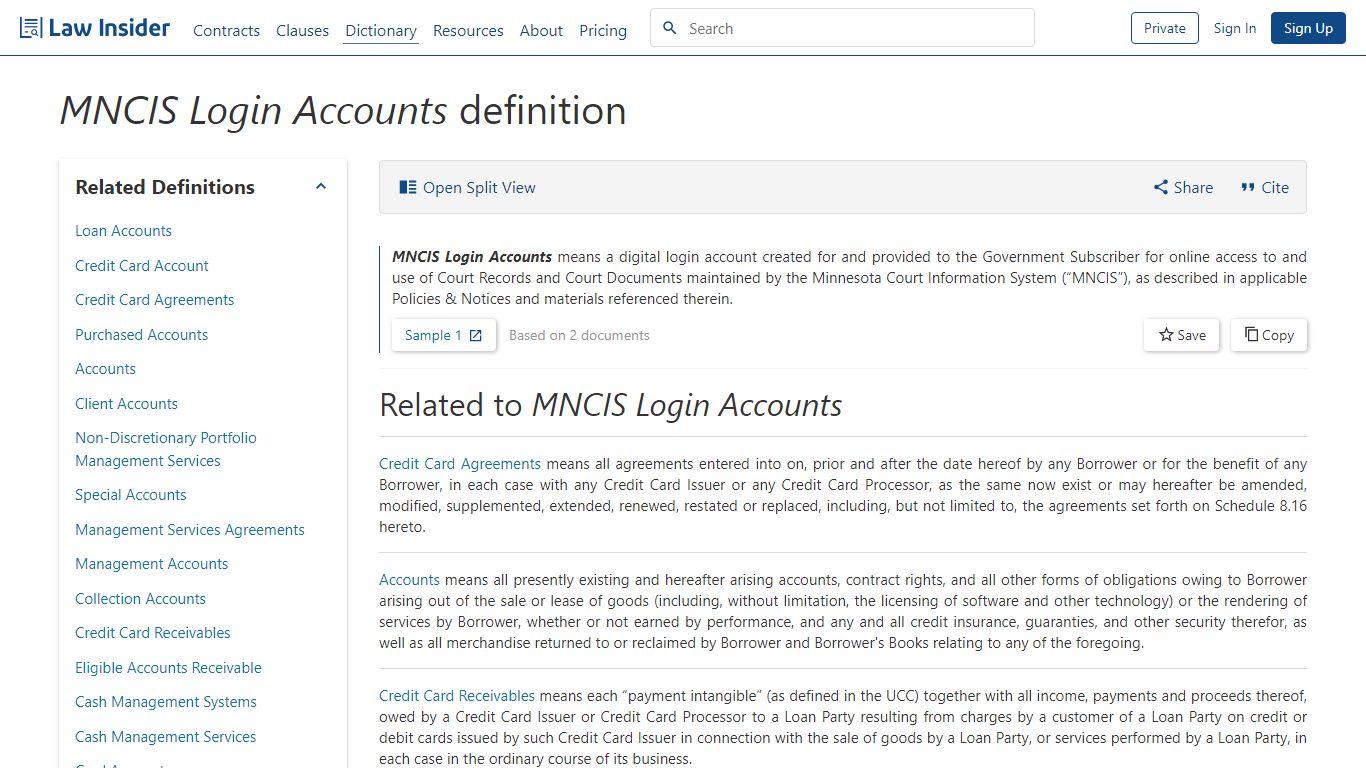The image size is (1366, 768).
Task: Open the Eligible Accounts Receivable definition
Action: pos(168,668)
